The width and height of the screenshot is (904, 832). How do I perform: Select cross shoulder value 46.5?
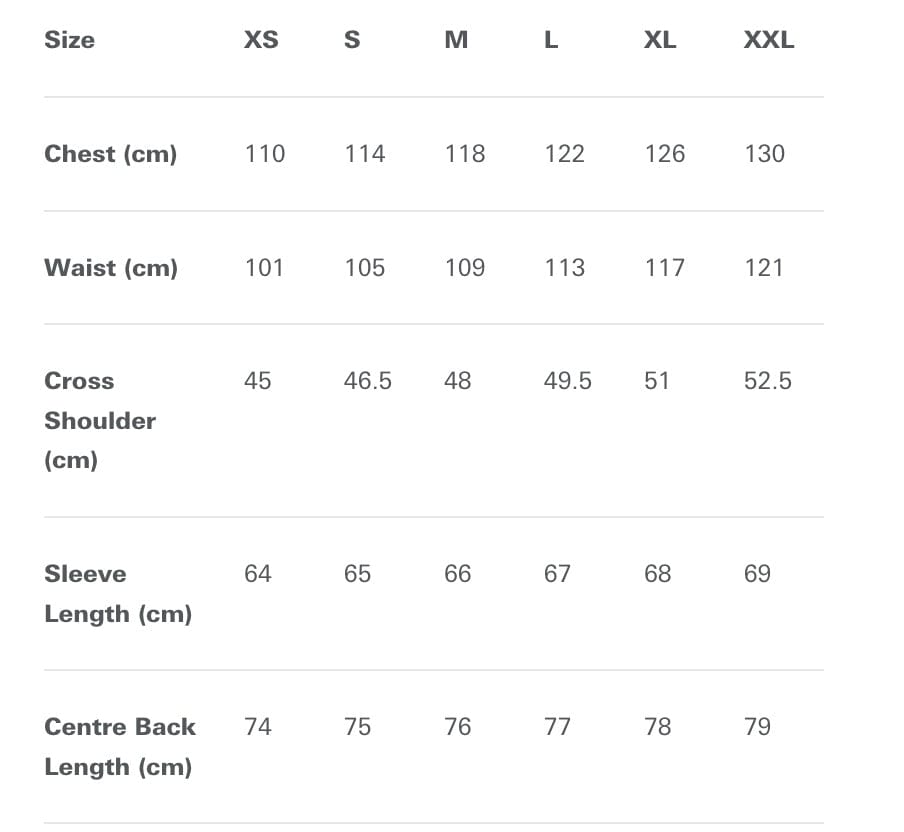click(367, 381)
